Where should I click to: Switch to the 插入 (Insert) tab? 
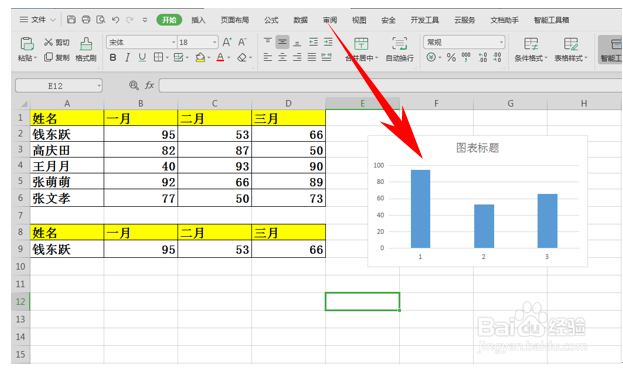(198, 20)
